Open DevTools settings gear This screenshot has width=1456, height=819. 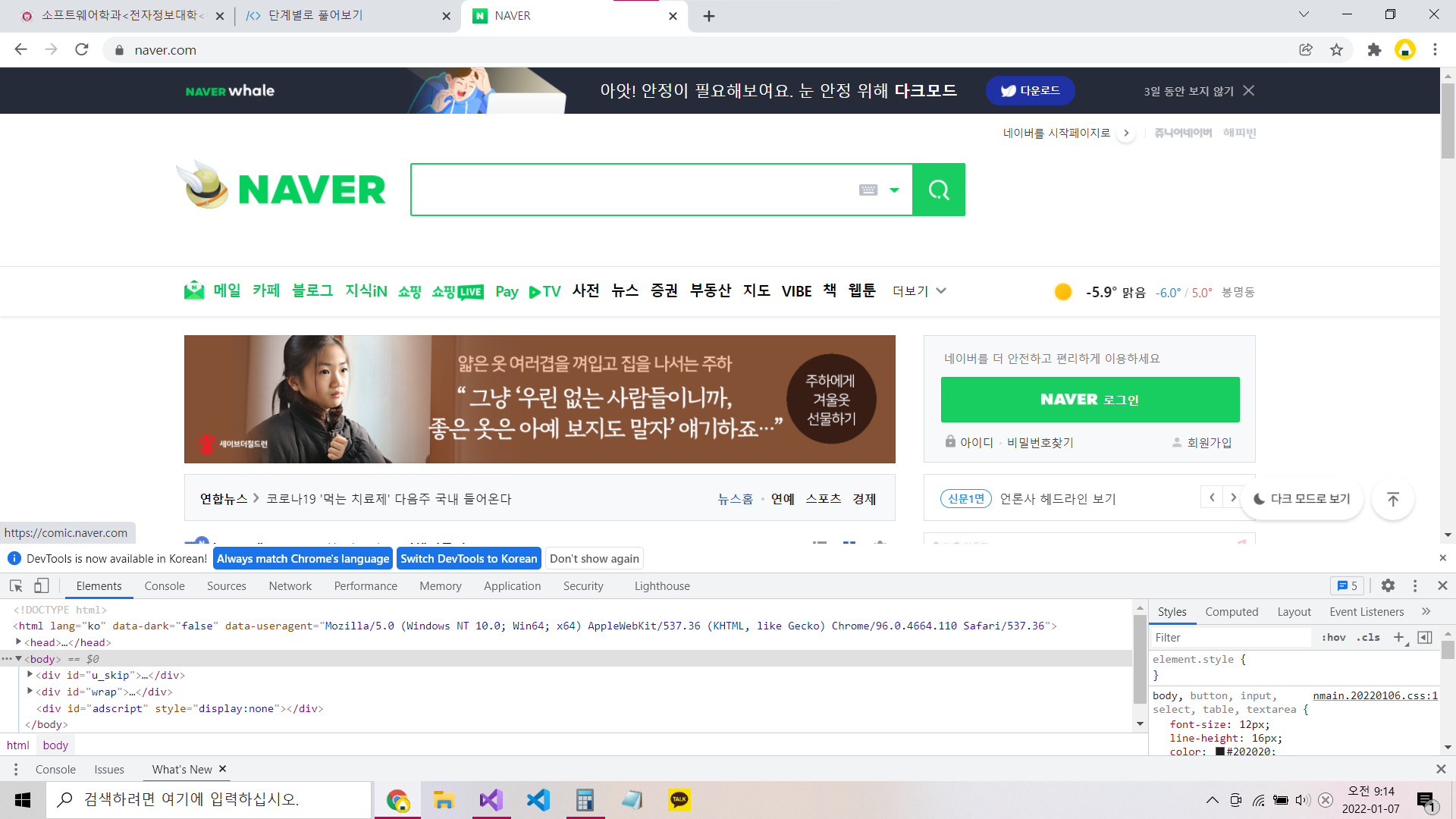click(1388, 585)
